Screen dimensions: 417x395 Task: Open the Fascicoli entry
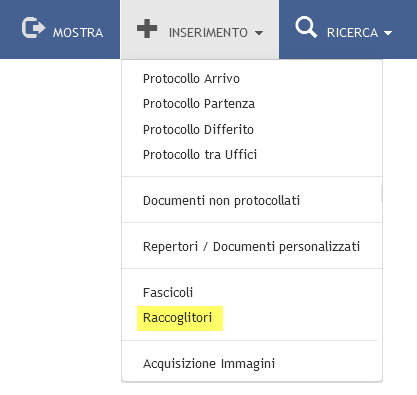click(x=168, y=293)
